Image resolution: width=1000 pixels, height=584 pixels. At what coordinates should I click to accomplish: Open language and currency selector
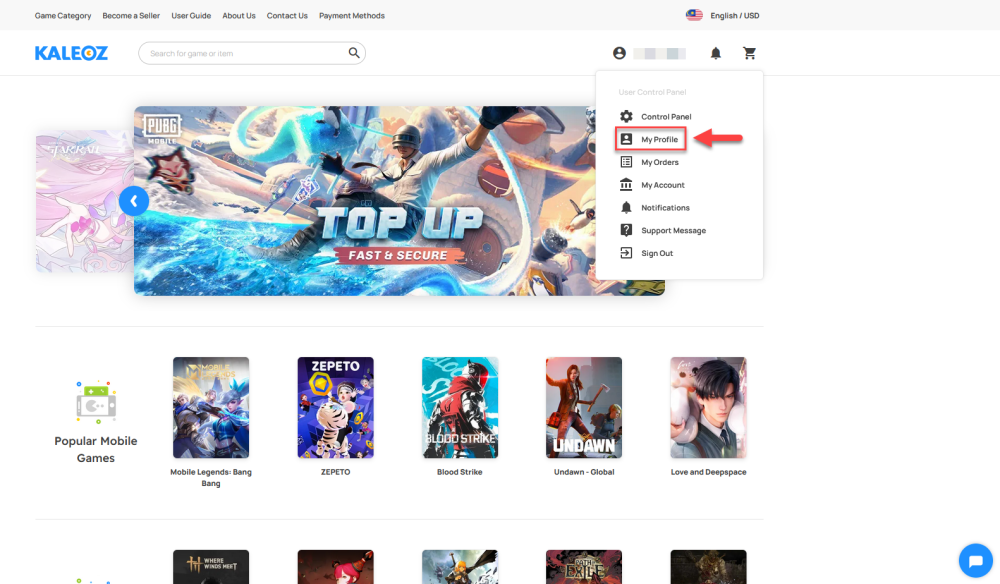722,15
